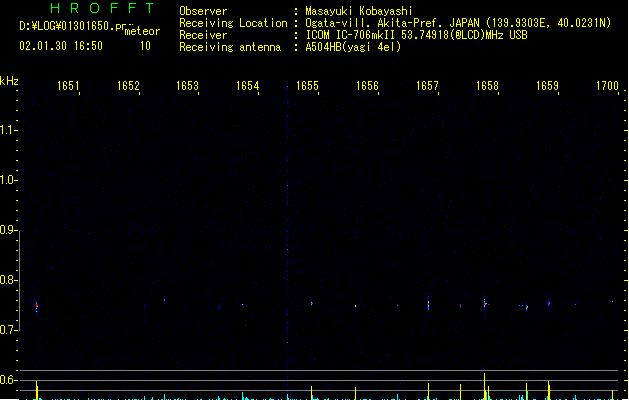Click the meteor count value 10
629x400 pixels.
point(145,46)
